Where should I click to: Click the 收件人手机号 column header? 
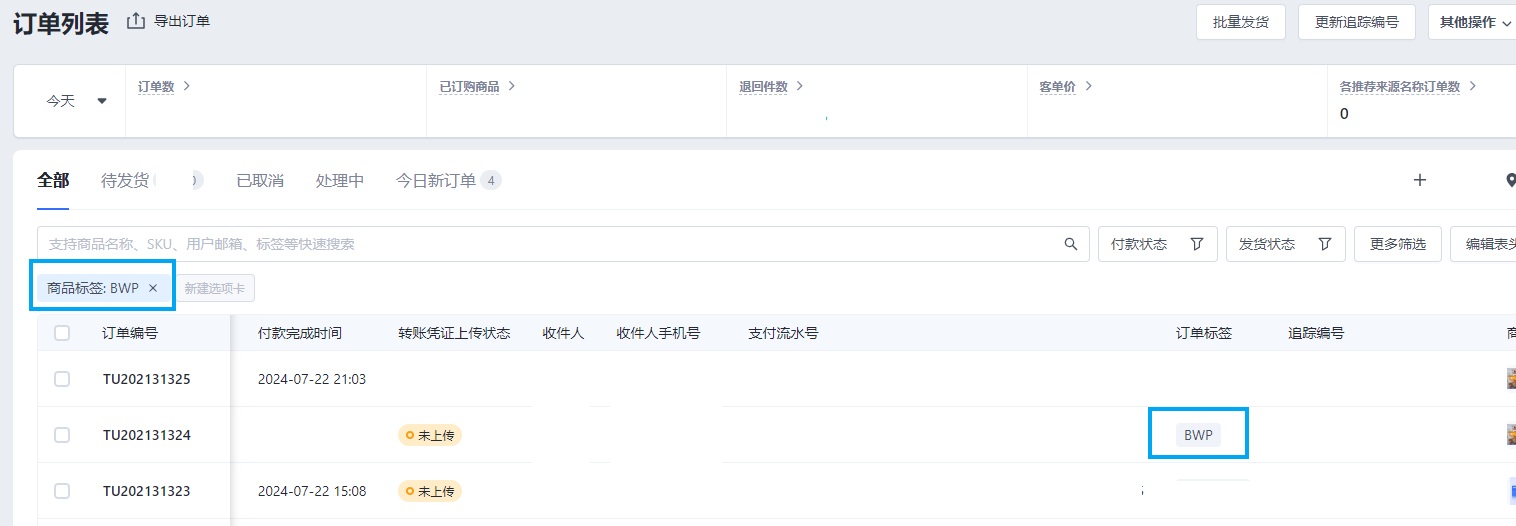pyautogui.click(x=658, y=333)
